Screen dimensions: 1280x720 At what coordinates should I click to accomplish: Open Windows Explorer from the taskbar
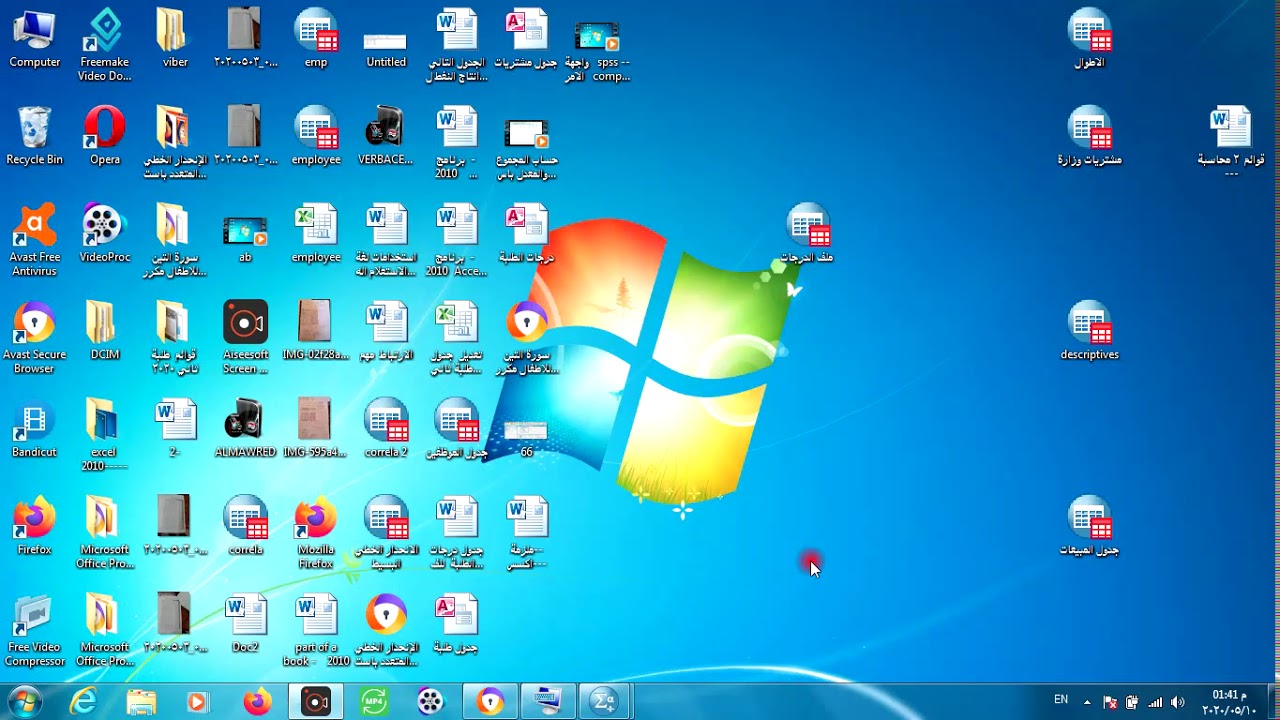[x=141, y=702]
